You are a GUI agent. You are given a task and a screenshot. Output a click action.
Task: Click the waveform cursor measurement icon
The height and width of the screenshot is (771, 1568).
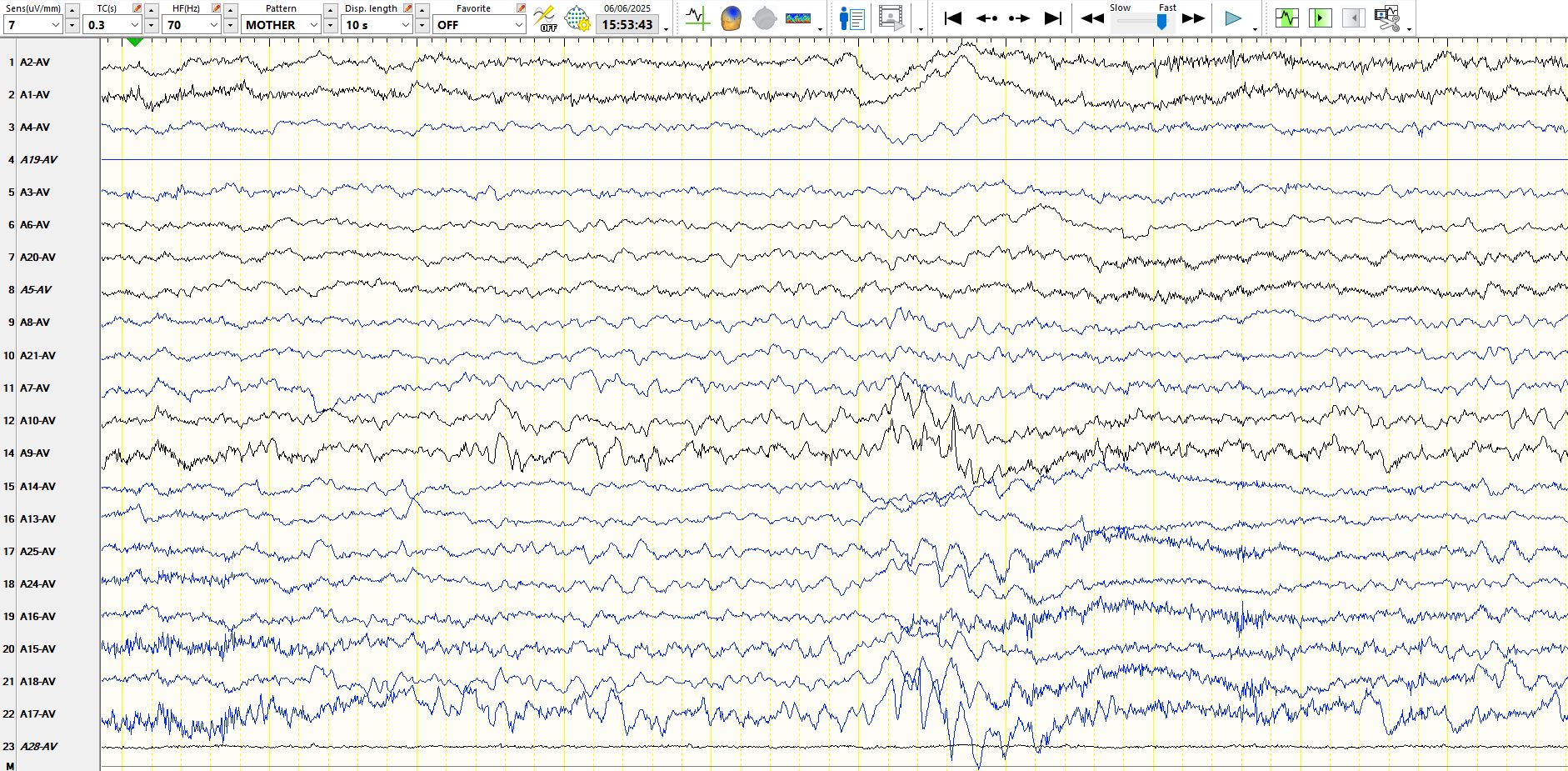coord(697,18)
